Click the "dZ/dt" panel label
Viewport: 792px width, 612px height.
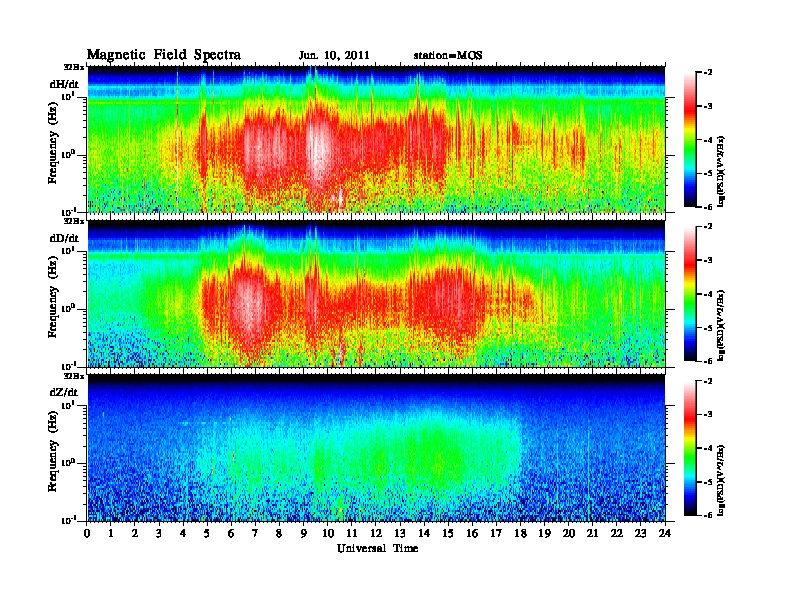coord(64,392)
